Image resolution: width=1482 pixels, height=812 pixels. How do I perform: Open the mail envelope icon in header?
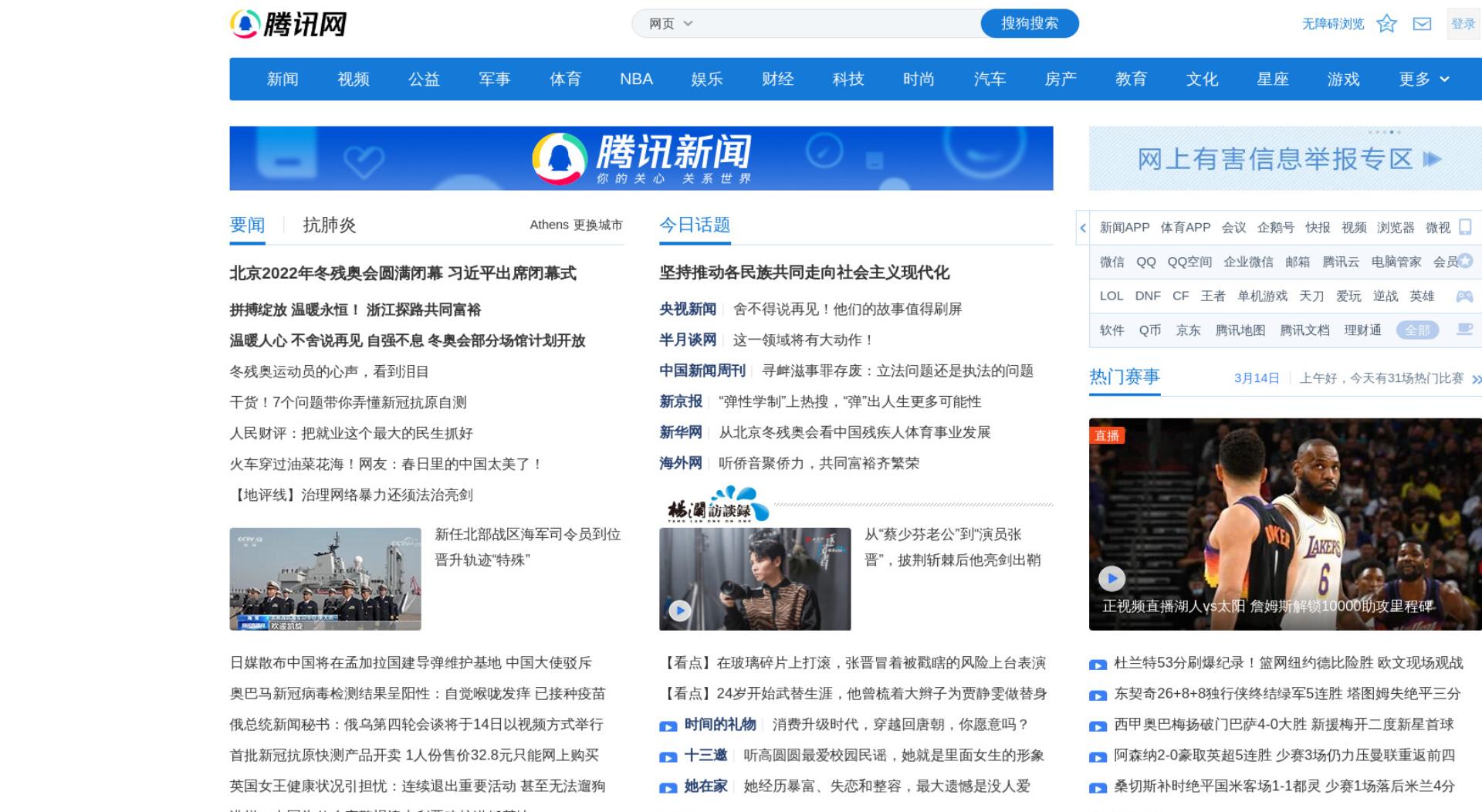1422,24
